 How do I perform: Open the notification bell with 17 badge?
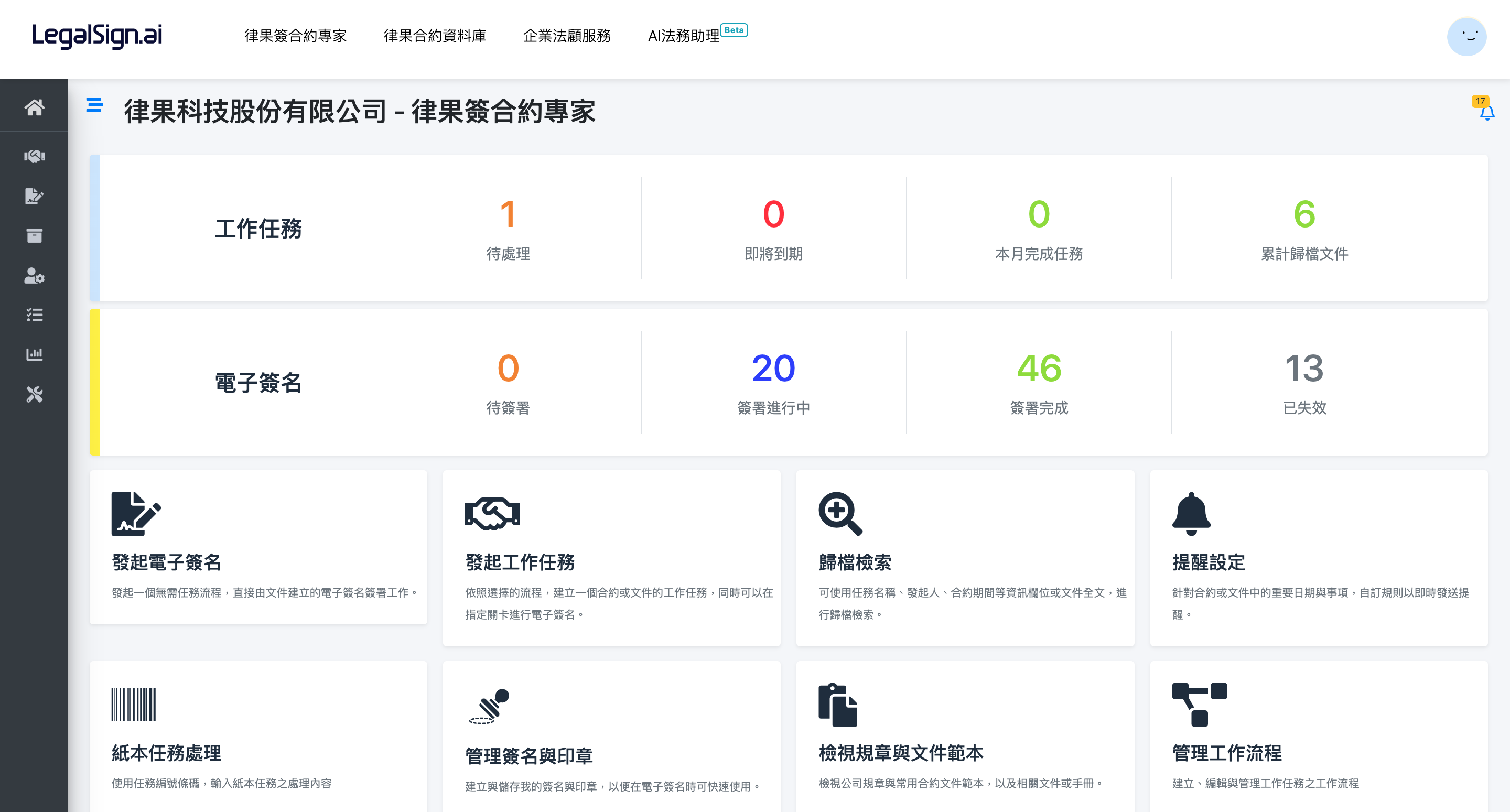point(1485,109)
